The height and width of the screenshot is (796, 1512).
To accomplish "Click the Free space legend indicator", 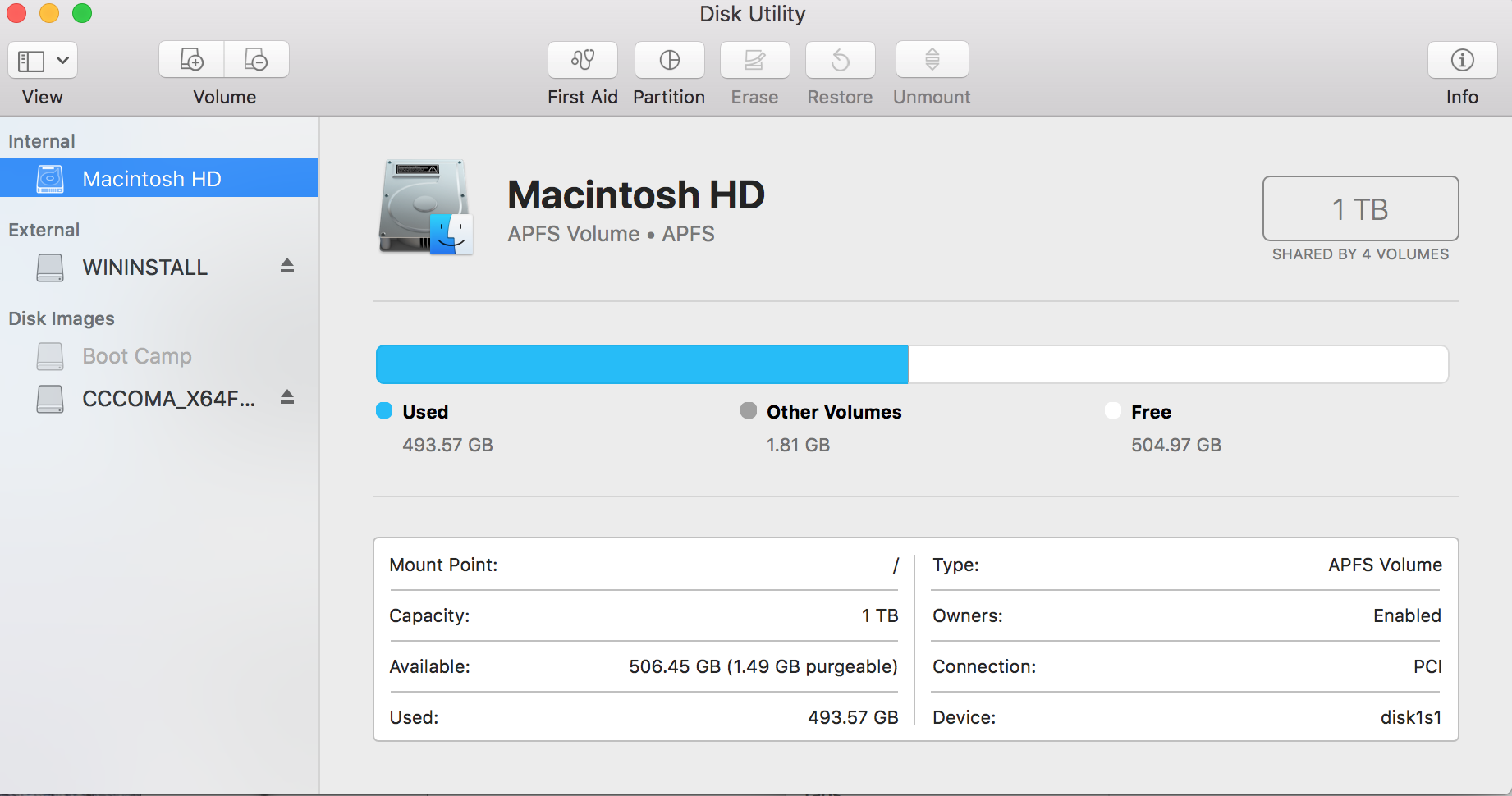I will tap(1112, 410).
